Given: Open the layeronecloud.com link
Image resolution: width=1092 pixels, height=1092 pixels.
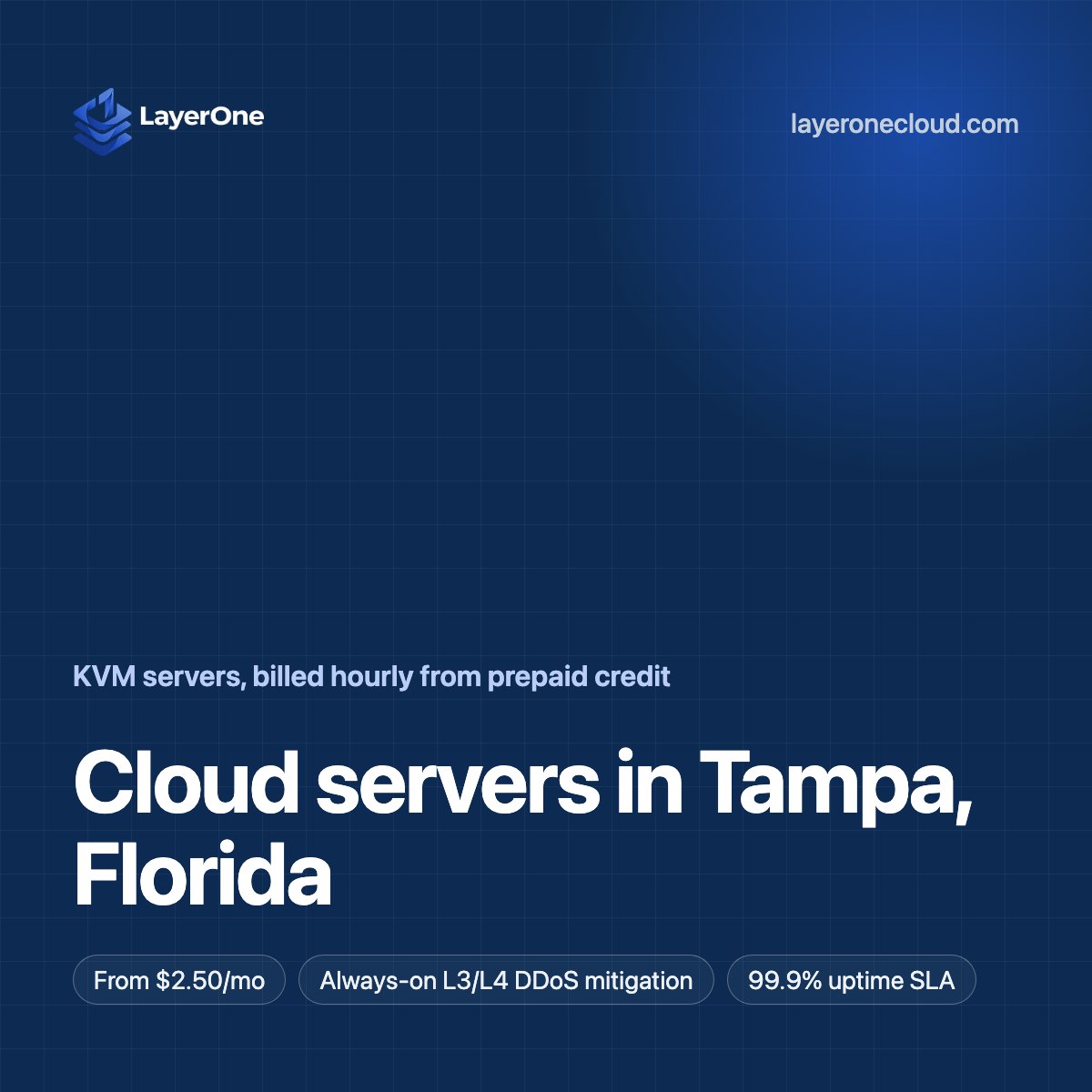Looking at the screenshot, I should (x=905, y=124).
